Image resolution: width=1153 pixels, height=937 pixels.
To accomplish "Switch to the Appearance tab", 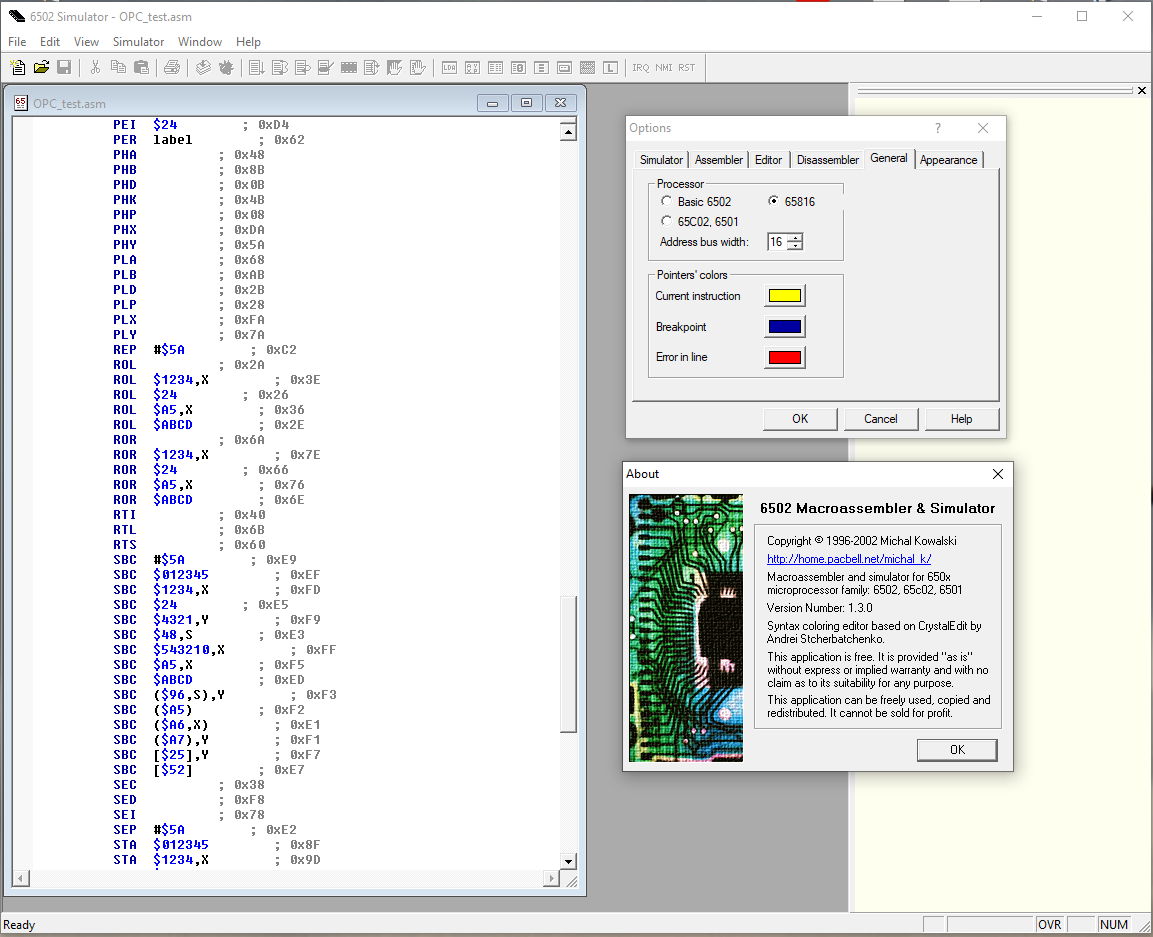I will pos(948,160).
